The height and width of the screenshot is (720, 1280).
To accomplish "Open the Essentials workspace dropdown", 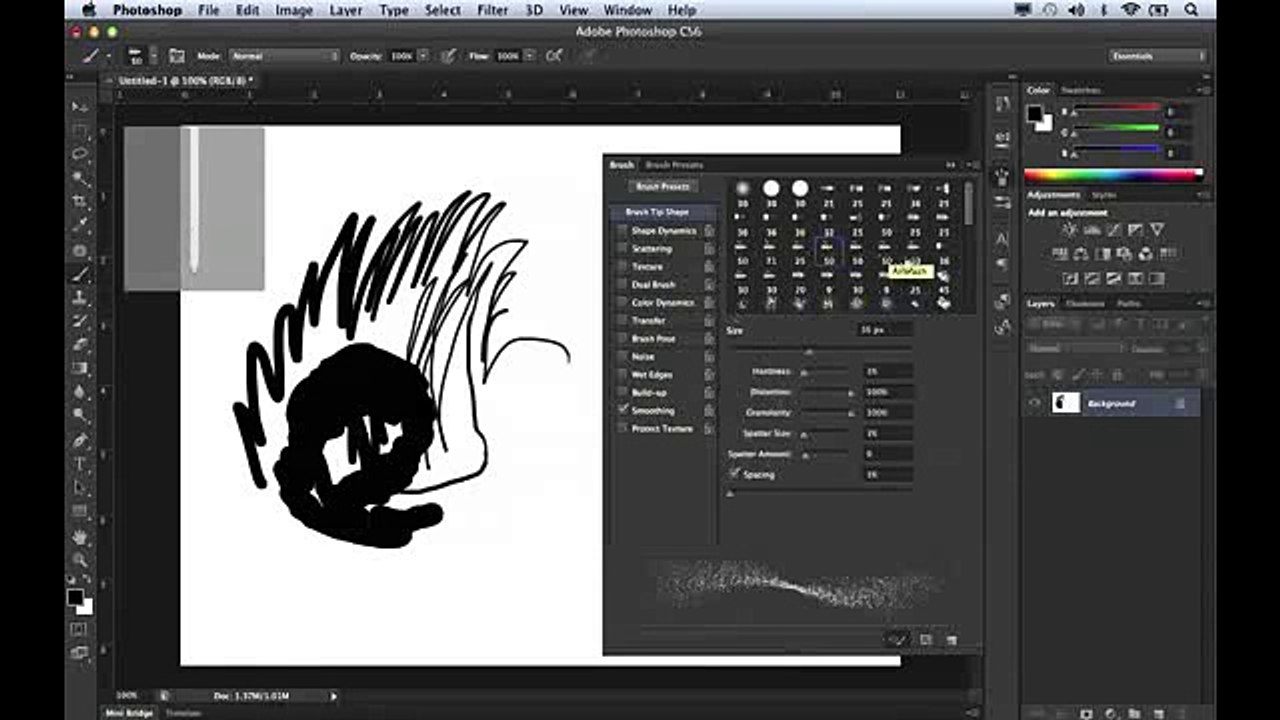I will 1157,56.
